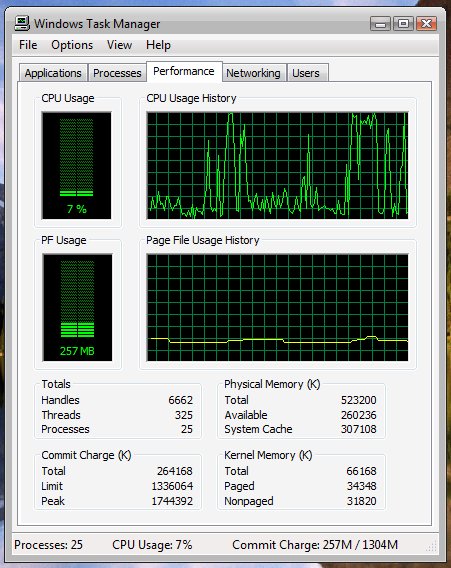Open the View menu

119,45
